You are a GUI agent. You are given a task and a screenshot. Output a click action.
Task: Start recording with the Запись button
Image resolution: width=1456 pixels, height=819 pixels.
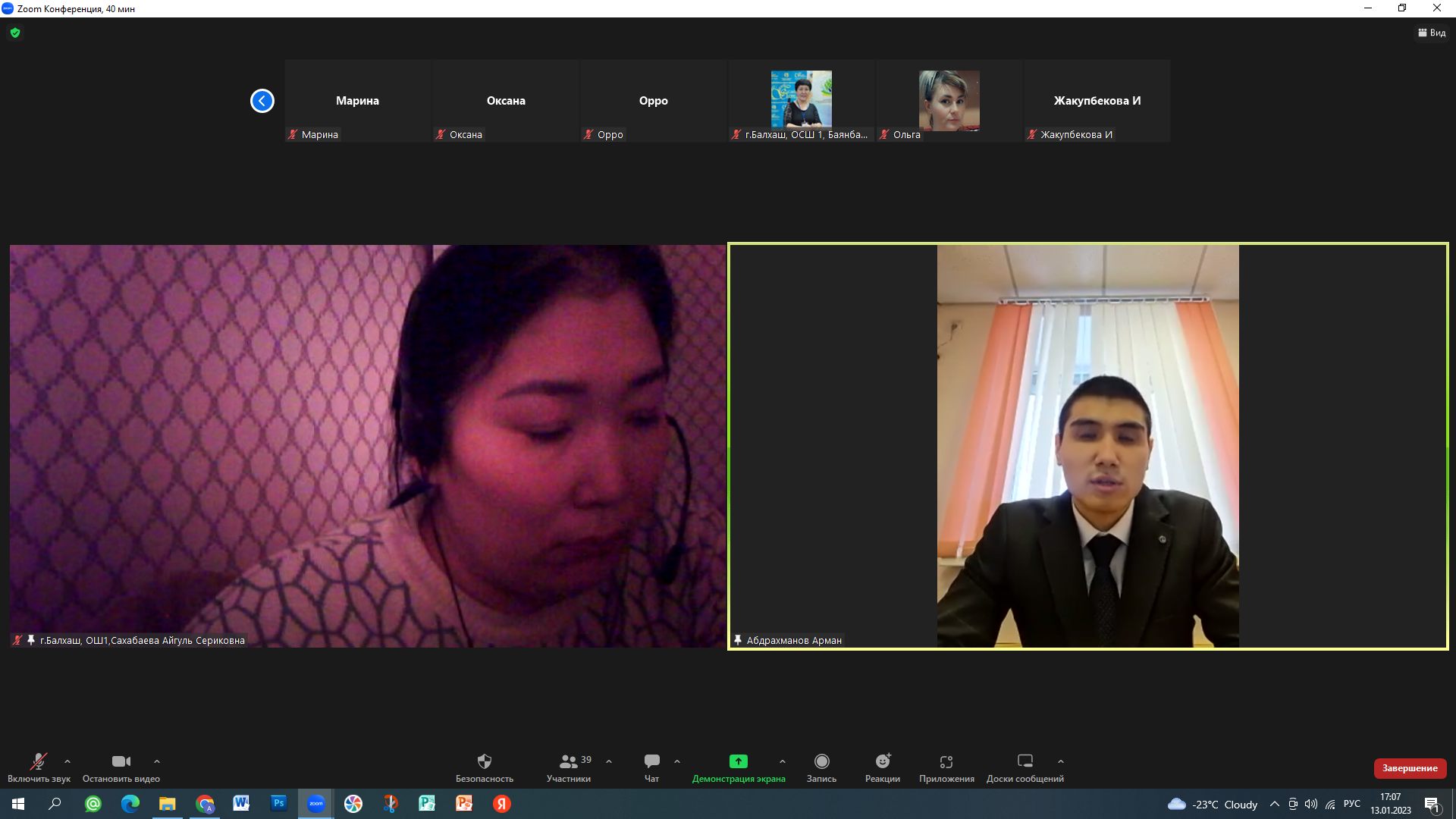point(821,761)
